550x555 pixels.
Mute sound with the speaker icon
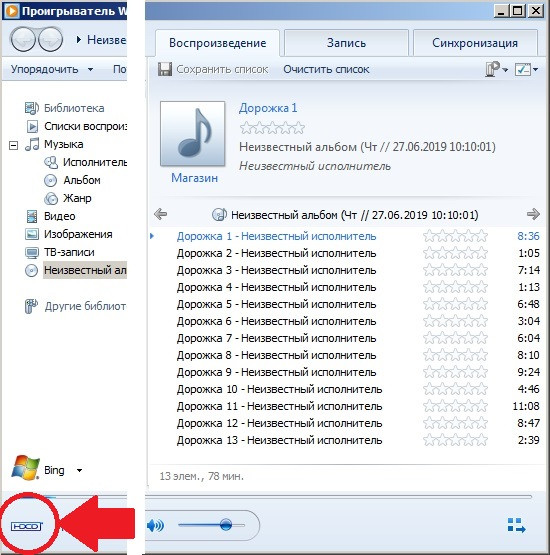coord(155,525)
